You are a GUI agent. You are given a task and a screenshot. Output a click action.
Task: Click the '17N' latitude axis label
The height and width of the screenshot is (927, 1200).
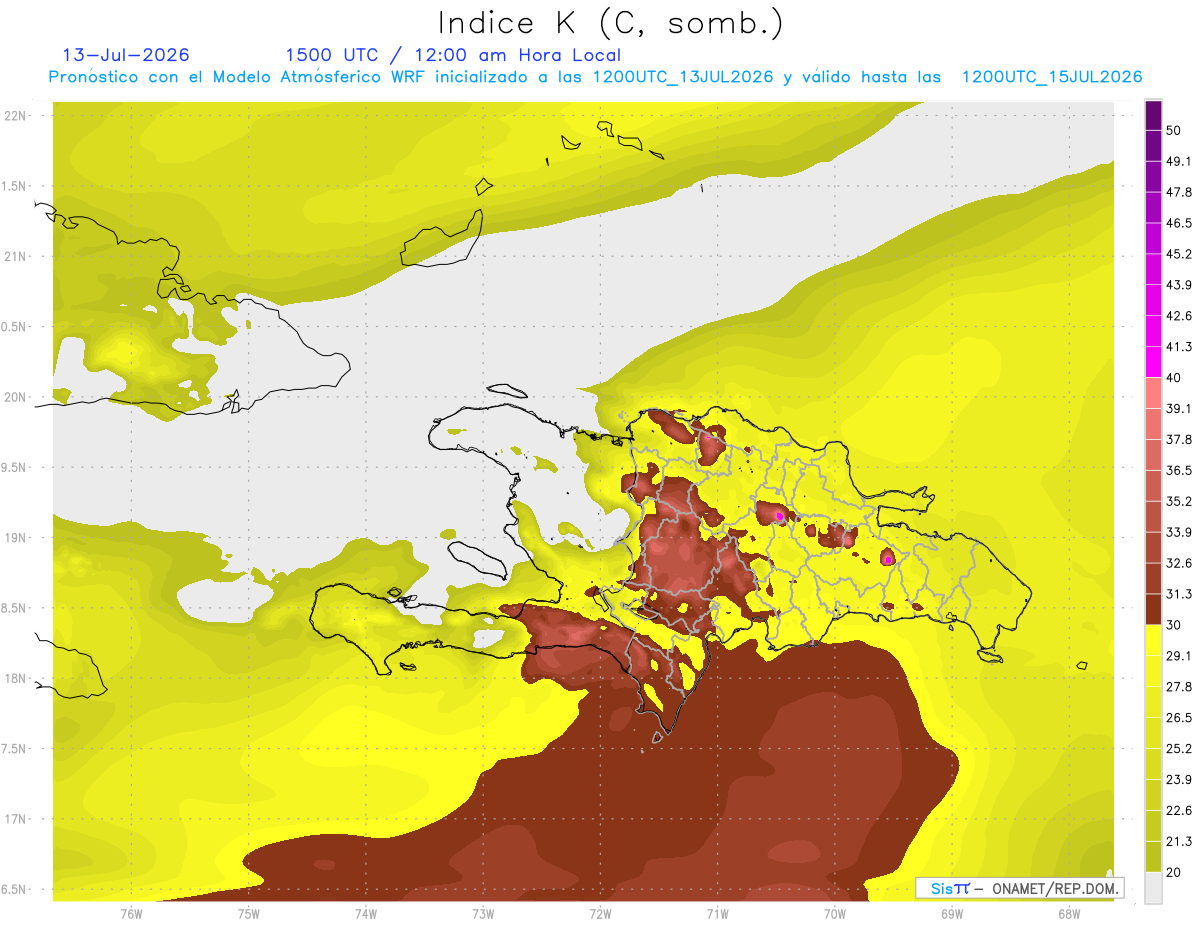click(17, 820)
